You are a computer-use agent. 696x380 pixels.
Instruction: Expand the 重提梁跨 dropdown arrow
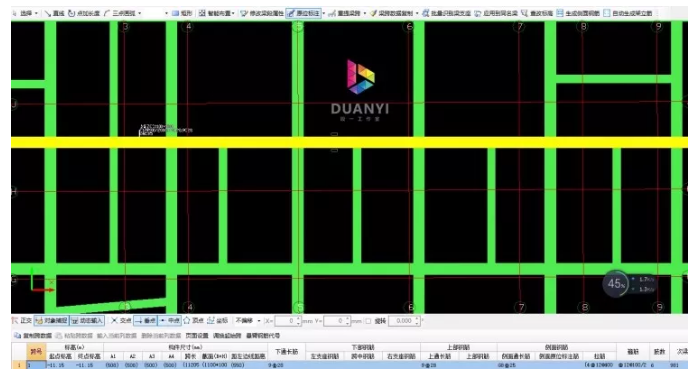point(365,13)
